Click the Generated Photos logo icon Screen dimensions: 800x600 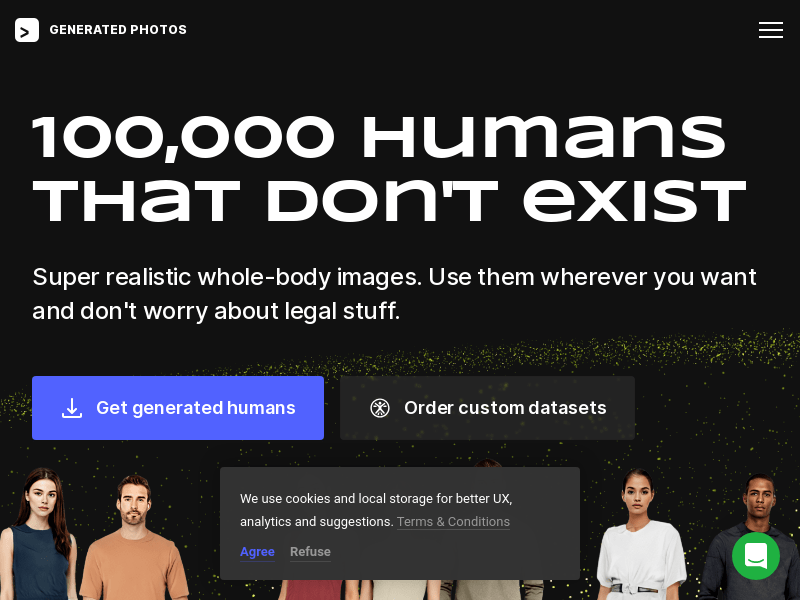click(27, 30)
